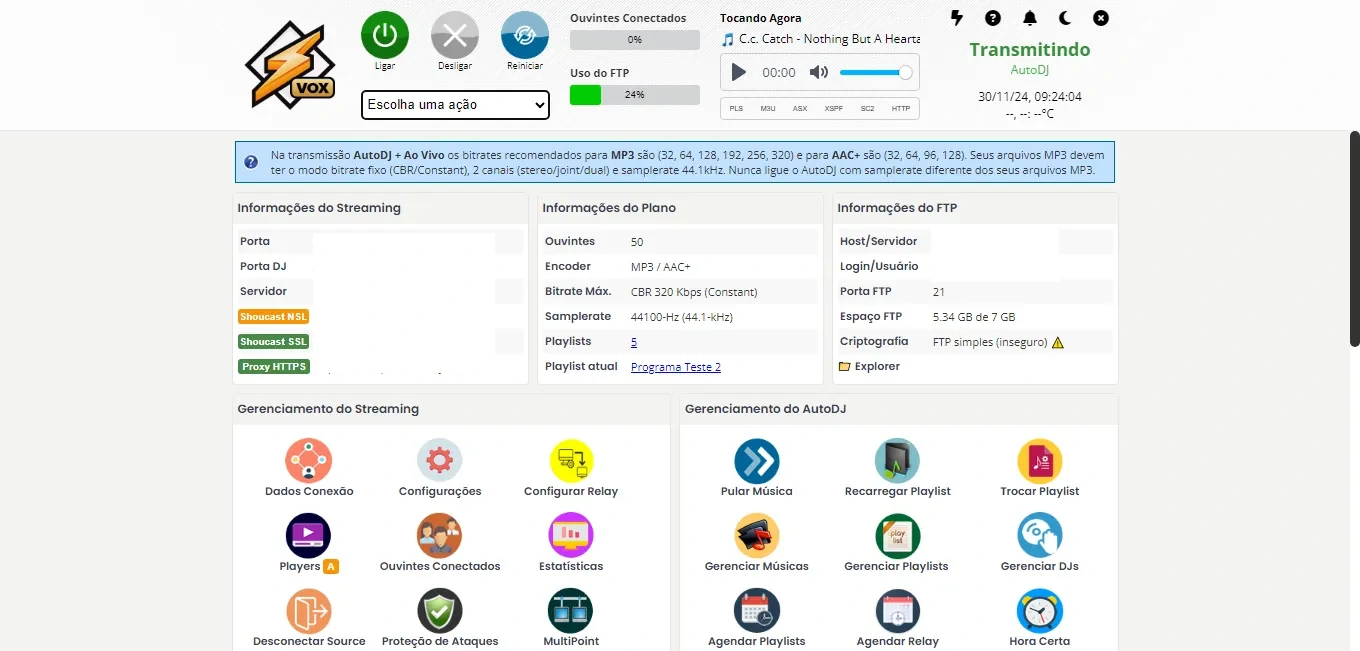1360x651 pixels.
Task: Open the FTP Explorer link
Action: pyautogui.click(x=876, y=367)
